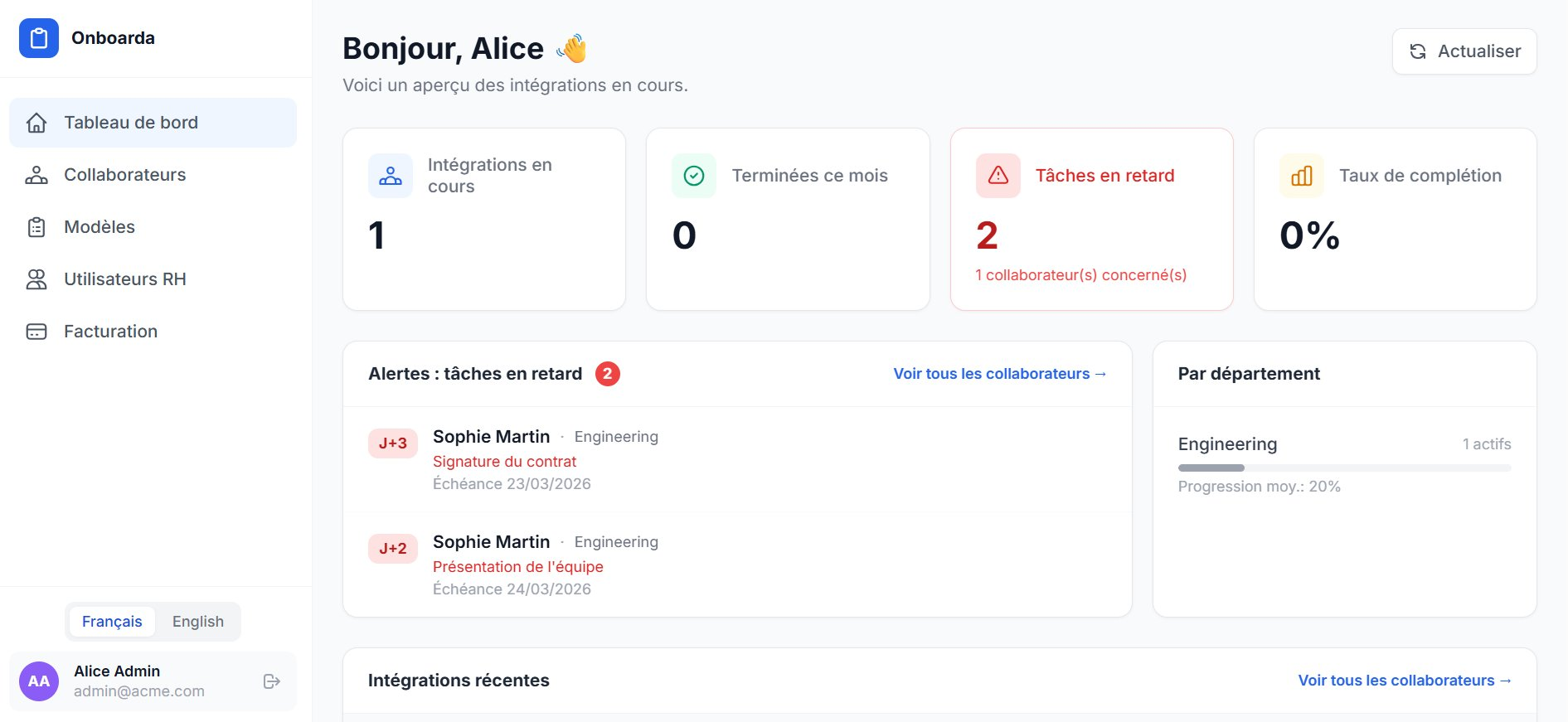Click the text '1 collaborateur(s) concerné(s)'
1568x722 pixels.
(x=1081, y=275)
